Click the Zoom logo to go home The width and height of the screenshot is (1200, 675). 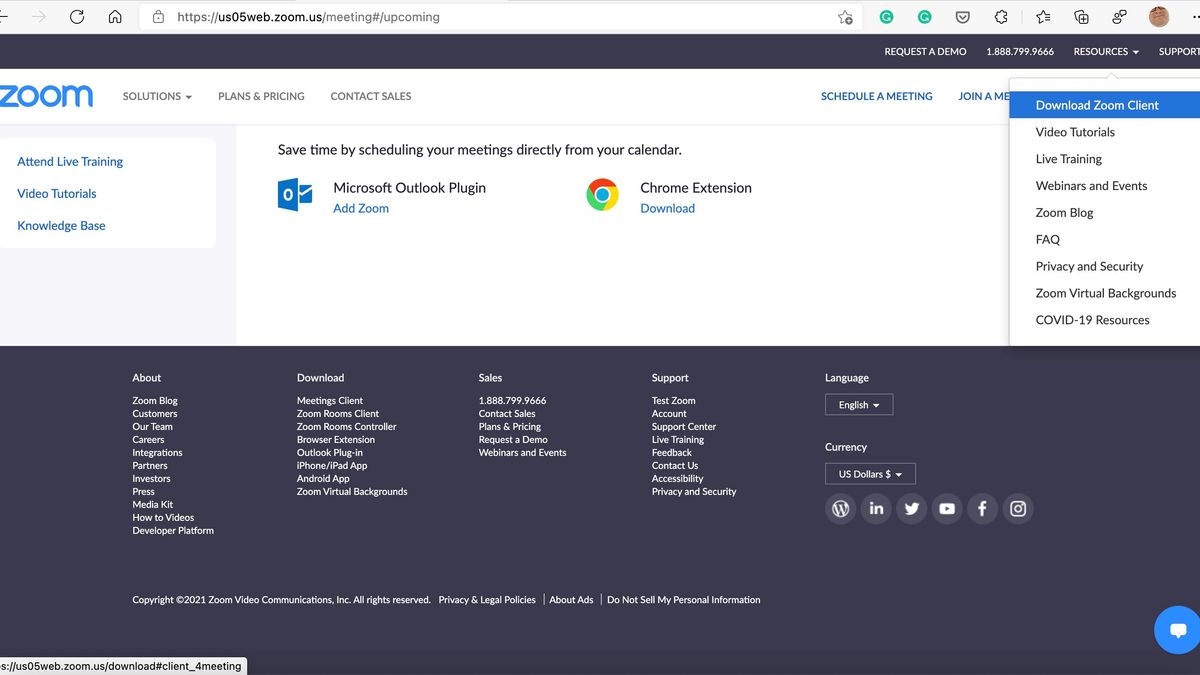click(45, 96)
